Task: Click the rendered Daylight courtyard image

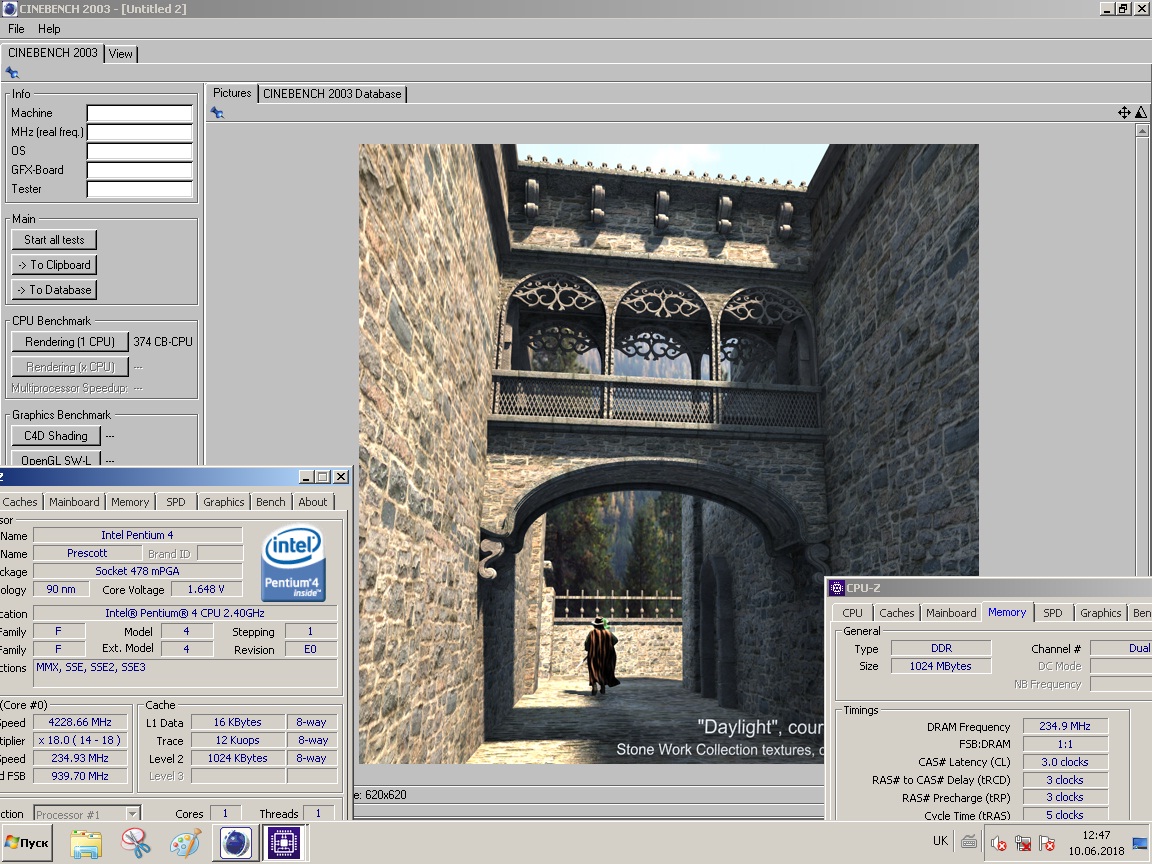Action: click(668, 453)
